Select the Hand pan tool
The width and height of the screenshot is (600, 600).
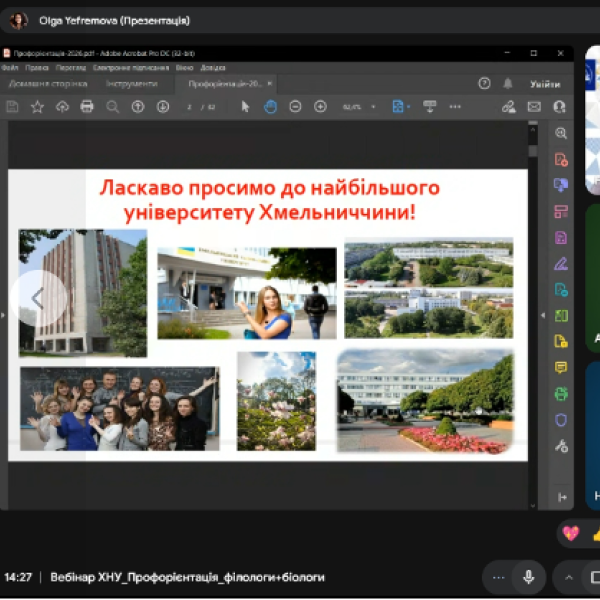(x=270, y=106)
